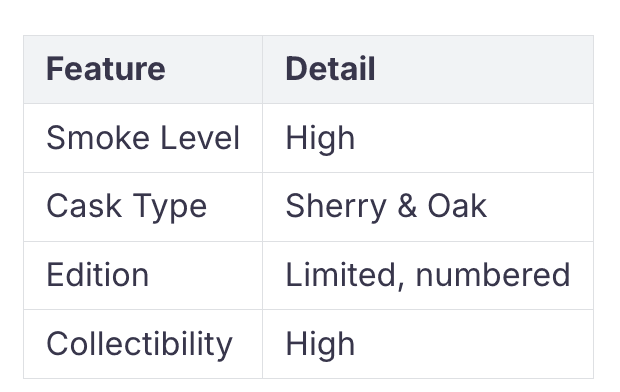Click the word Sherry in Cask Type row
The image size is (620, 392).
pyautogui.click(x=336, y=207)
